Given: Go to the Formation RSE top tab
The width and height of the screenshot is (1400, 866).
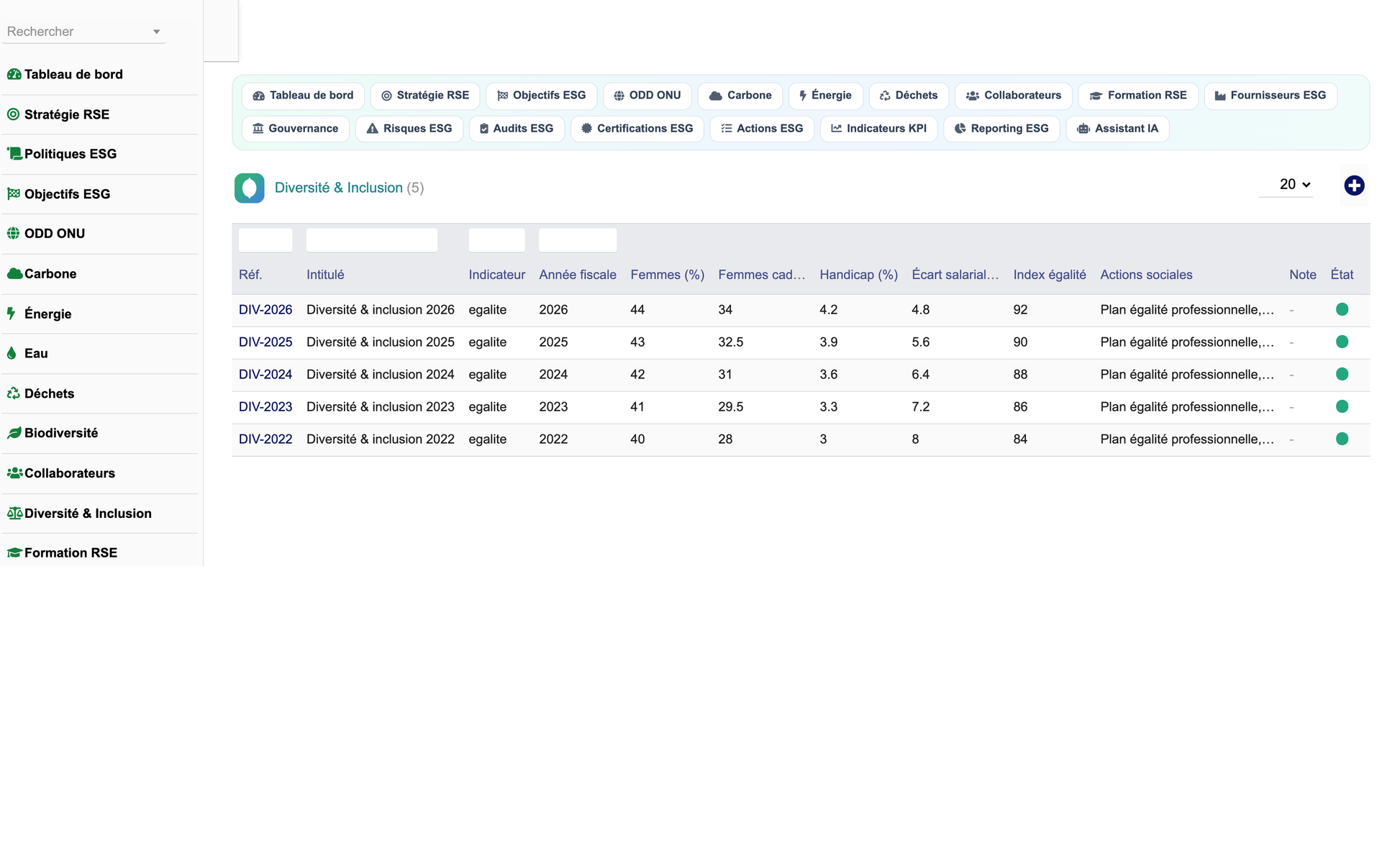Looking at the screenshot, I should click(x=1137, y=96).
